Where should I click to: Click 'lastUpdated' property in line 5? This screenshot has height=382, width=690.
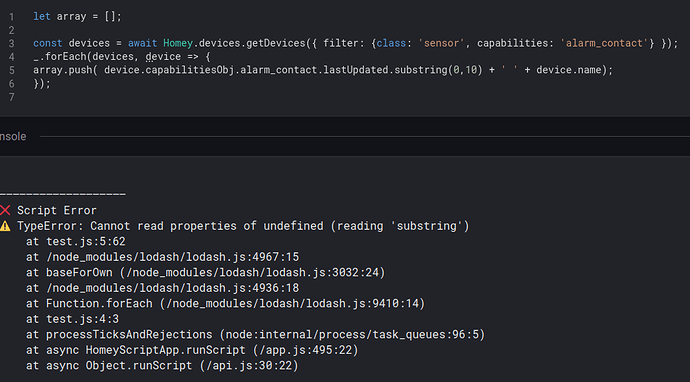[x=356, y=70]
